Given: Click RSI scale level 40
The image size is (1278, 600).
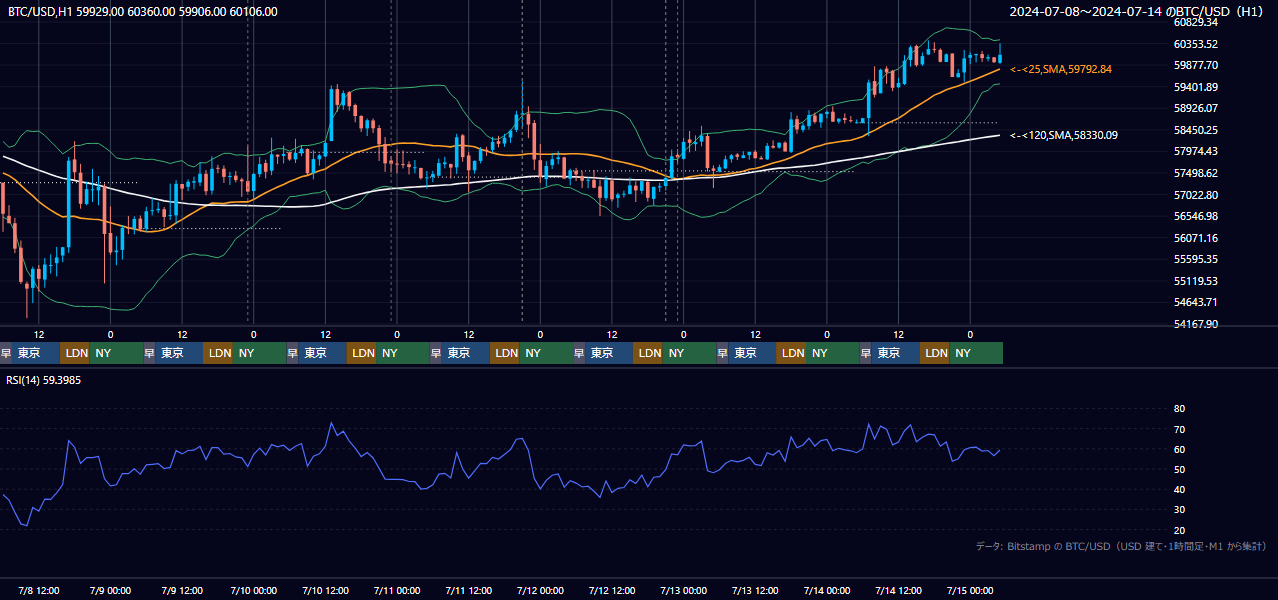Looking at the screenshot, I should 1179,489.
